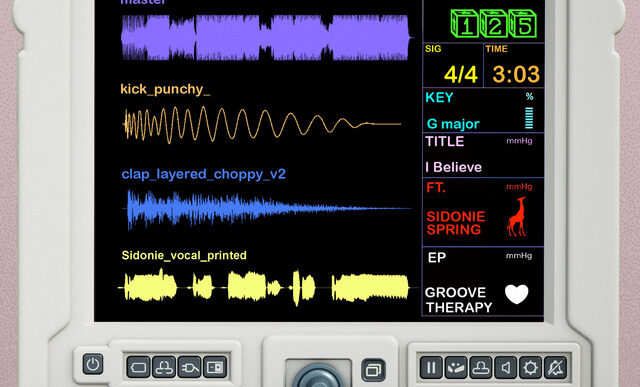Click the stamp icon right of pause group
This screenshot has width=640, height=387.
click(x=481, y=368)
